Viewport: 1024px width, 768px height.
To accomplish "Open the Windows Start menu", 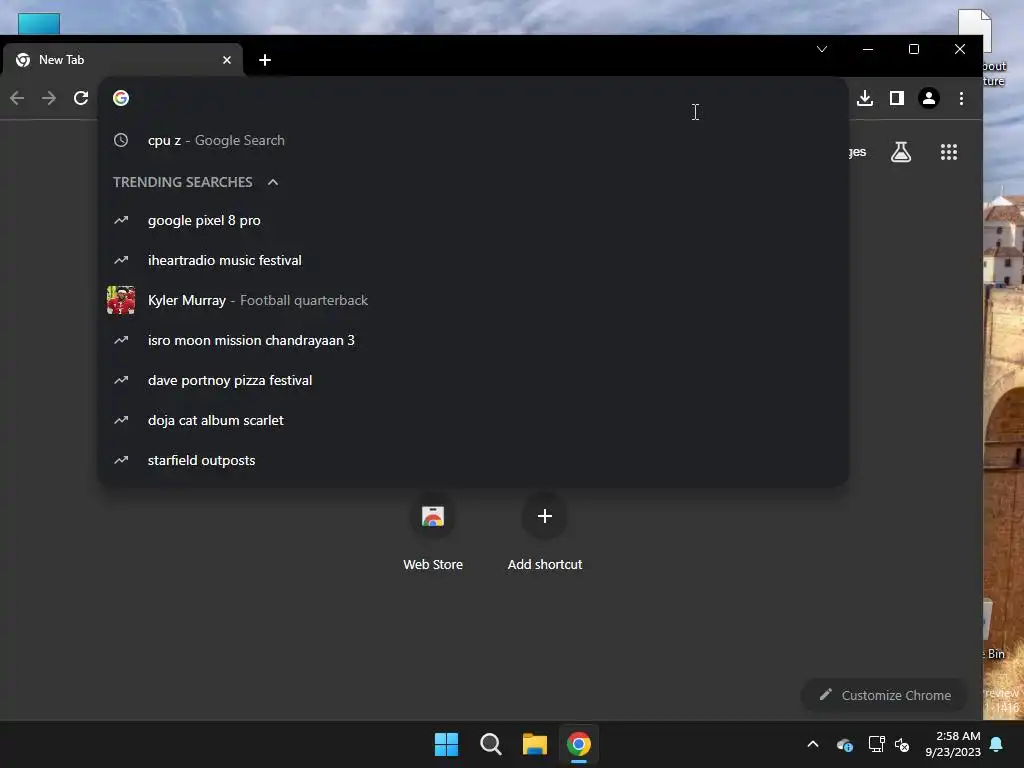I will click(x=447, y=744).
